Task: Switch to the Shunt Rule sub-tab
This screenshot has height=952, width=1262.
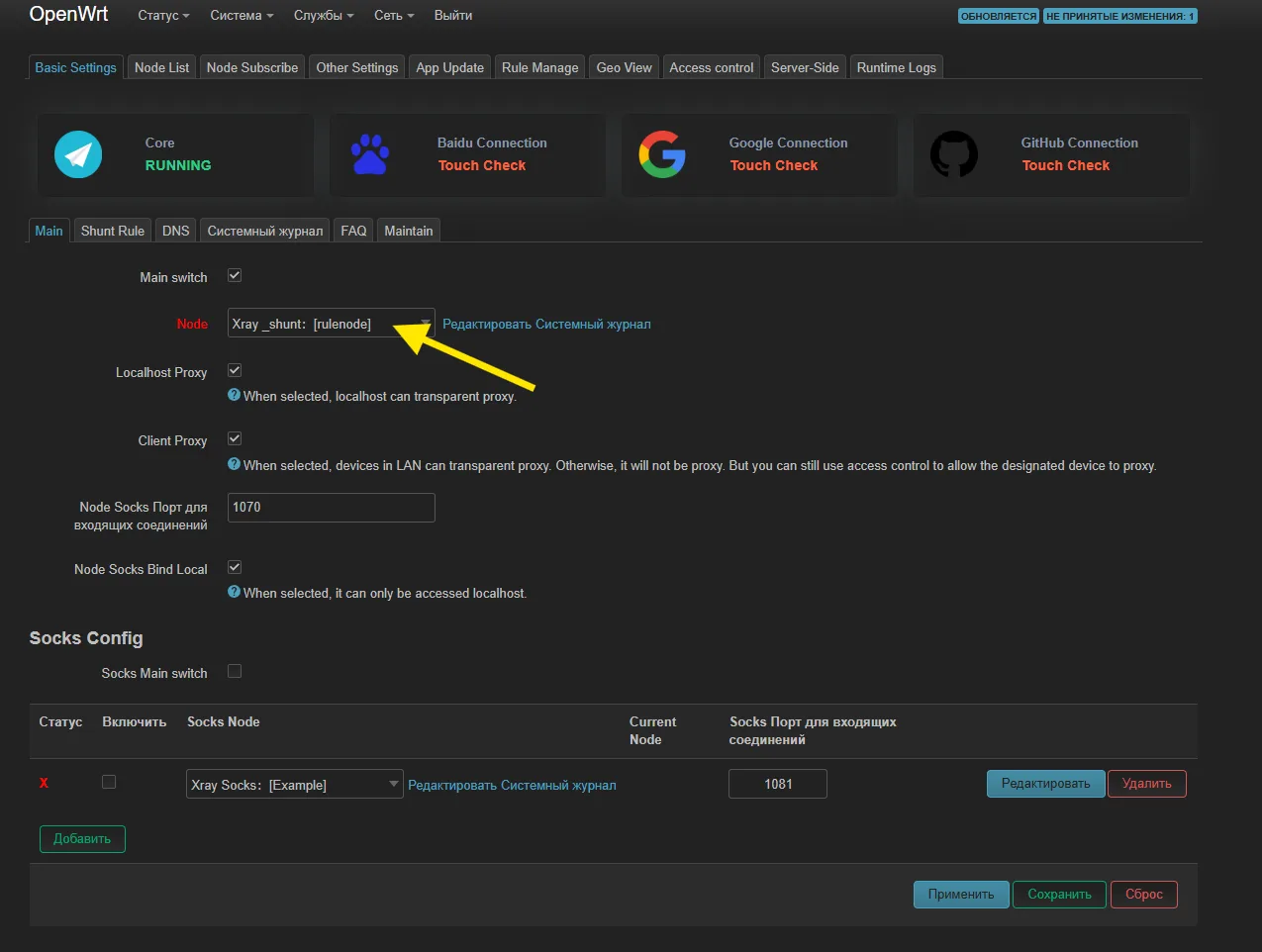Action: 113,231
